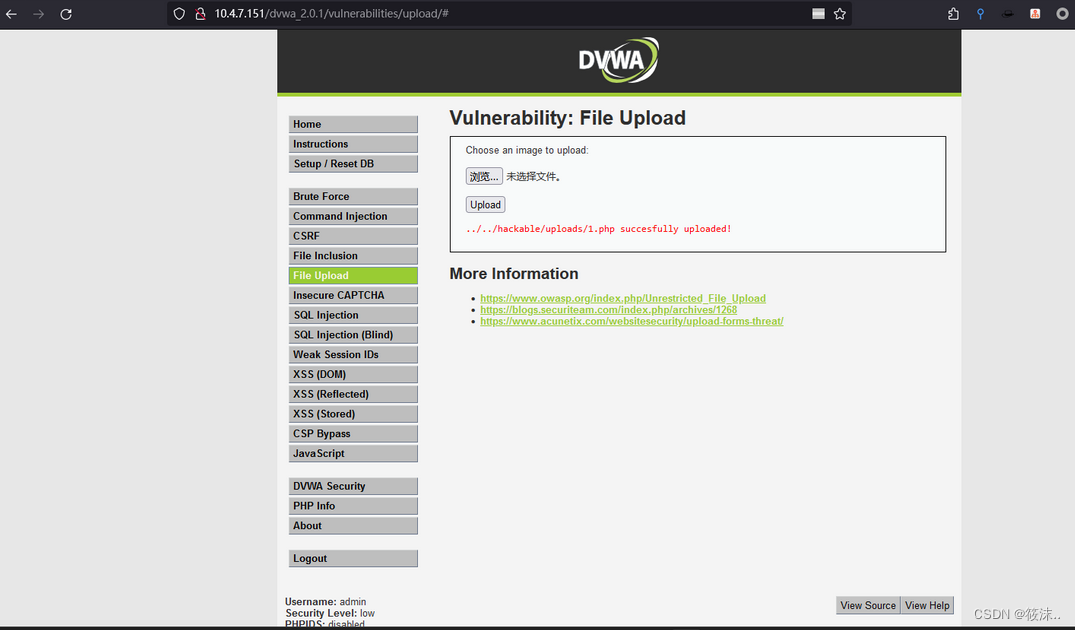
Task: Click the DVWA logo in header
Action: tap(618, 60)
